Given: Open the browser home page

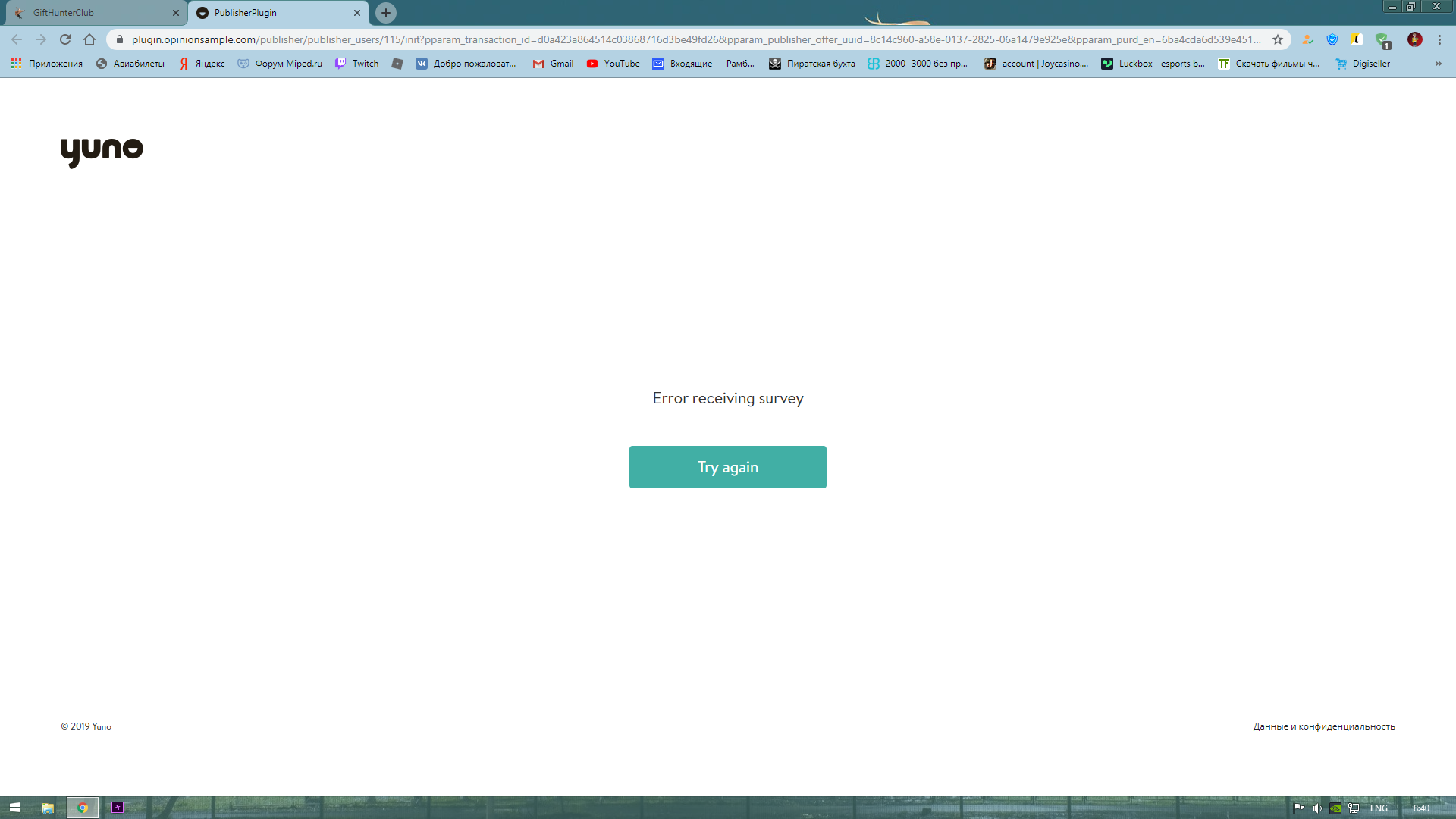Looking at the screenshot, I should [x=89, y=39].
